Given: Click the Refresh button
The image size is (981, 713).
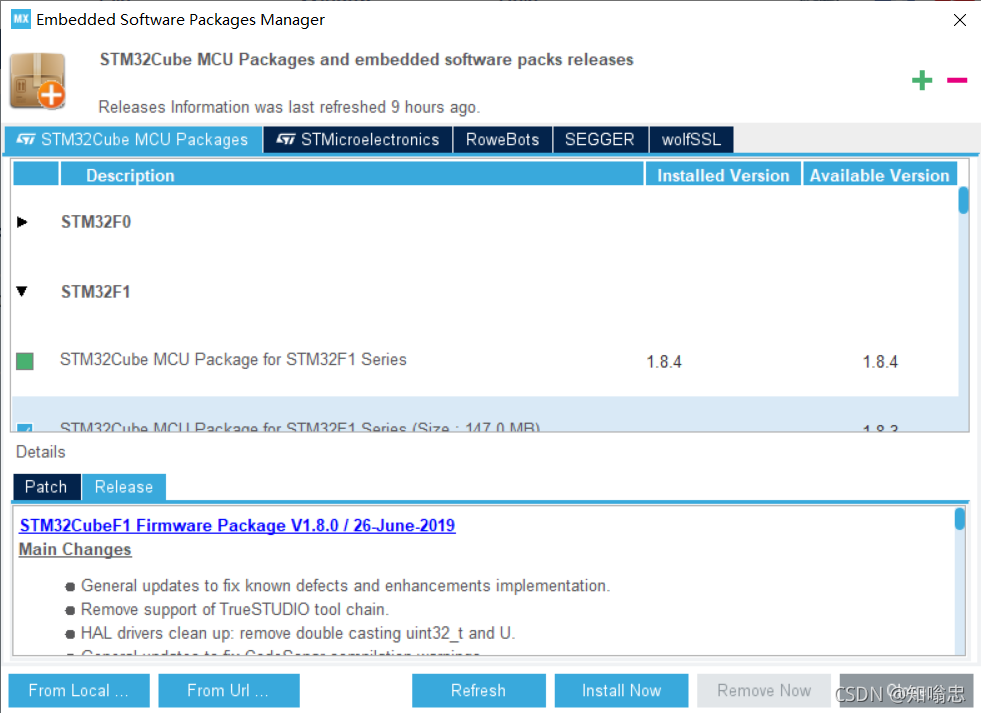Looking at the screenshot, I should [x=479, y=690].
